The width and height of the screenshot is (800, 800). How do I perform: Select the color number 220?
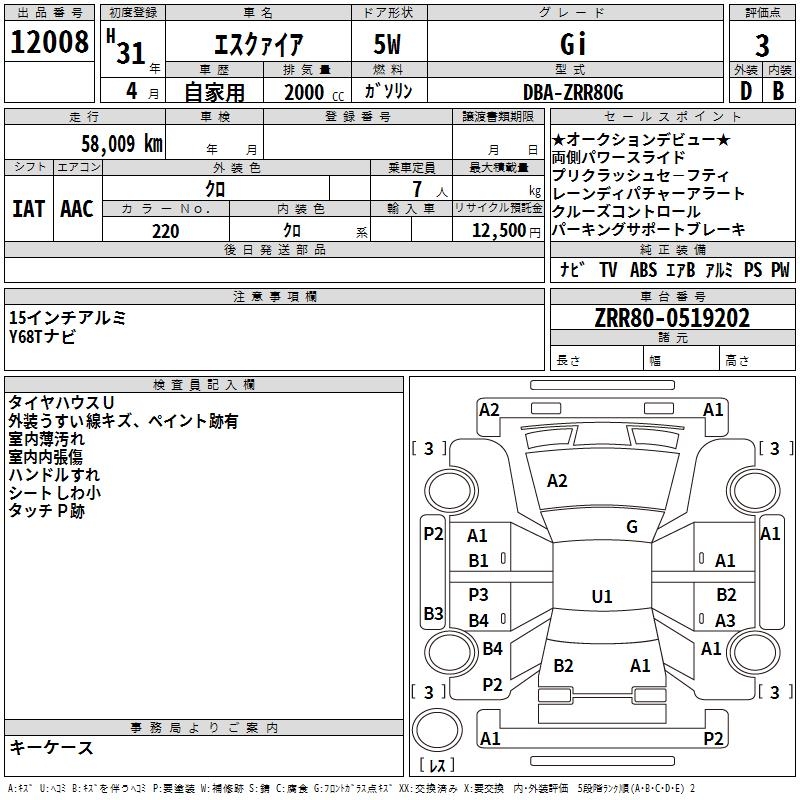tap(166, 231)
